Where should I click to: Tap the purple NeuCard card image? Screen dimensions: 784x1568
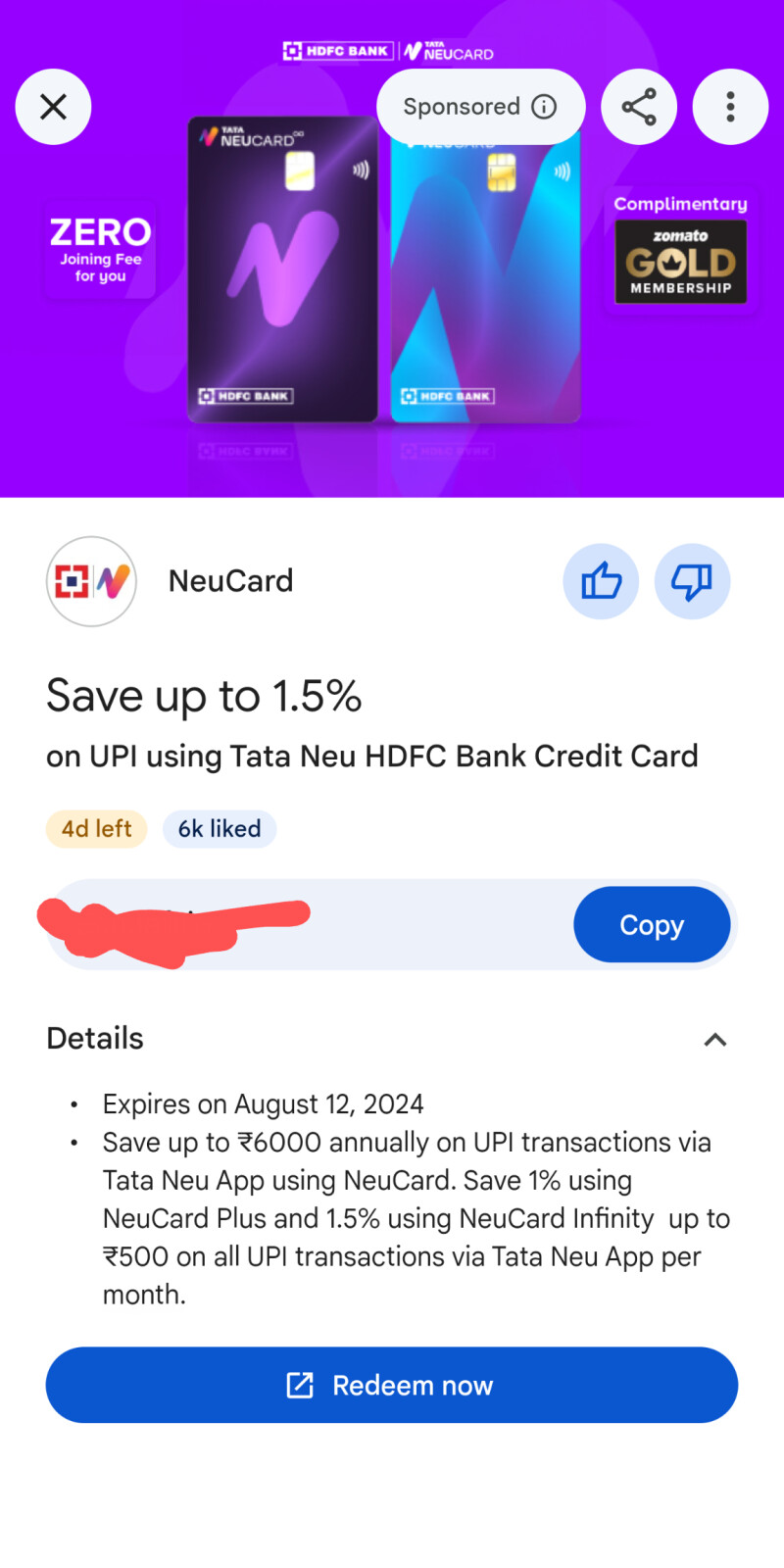283,269
